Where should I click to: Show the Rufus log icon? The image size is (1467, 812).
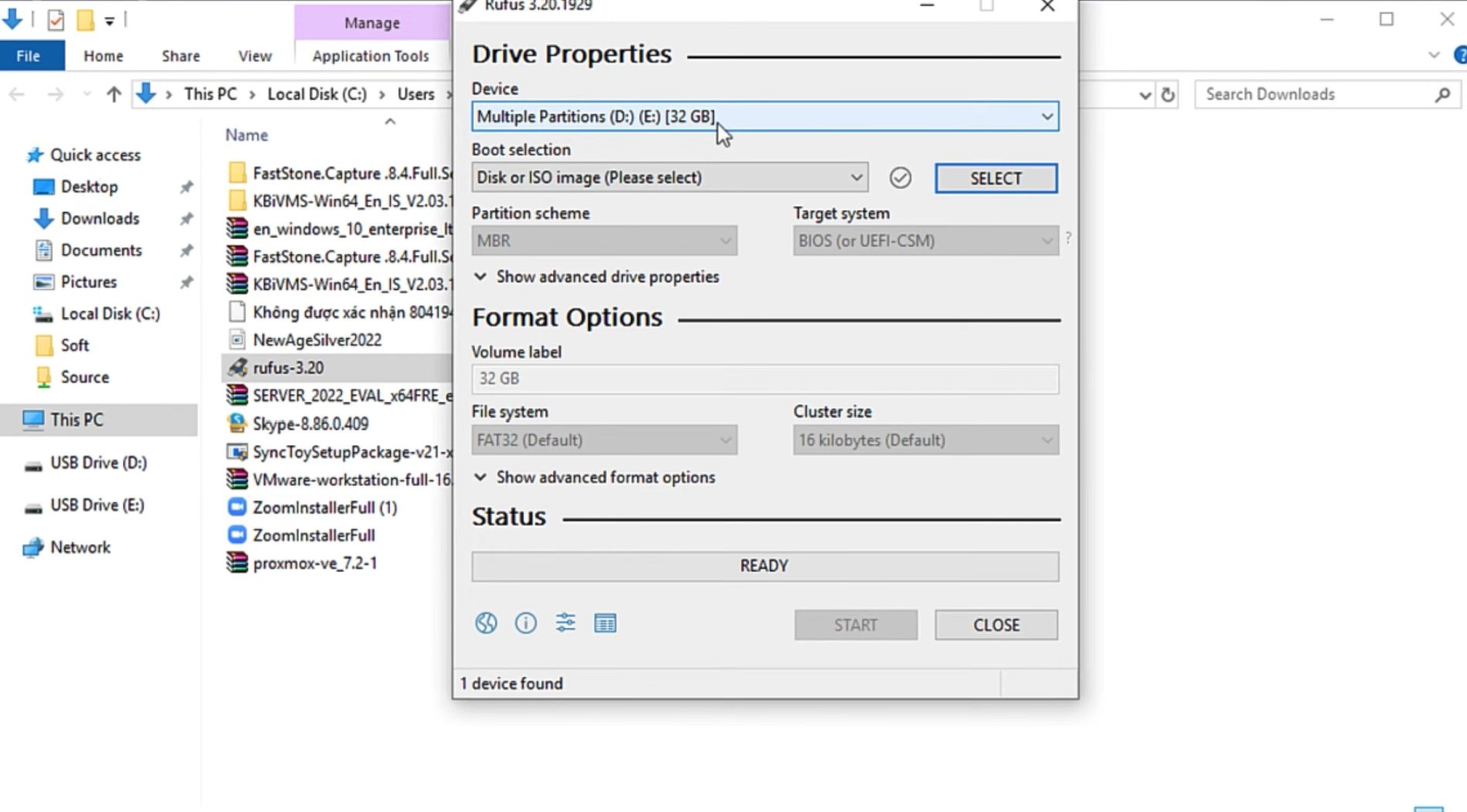[x=605, y=623]
